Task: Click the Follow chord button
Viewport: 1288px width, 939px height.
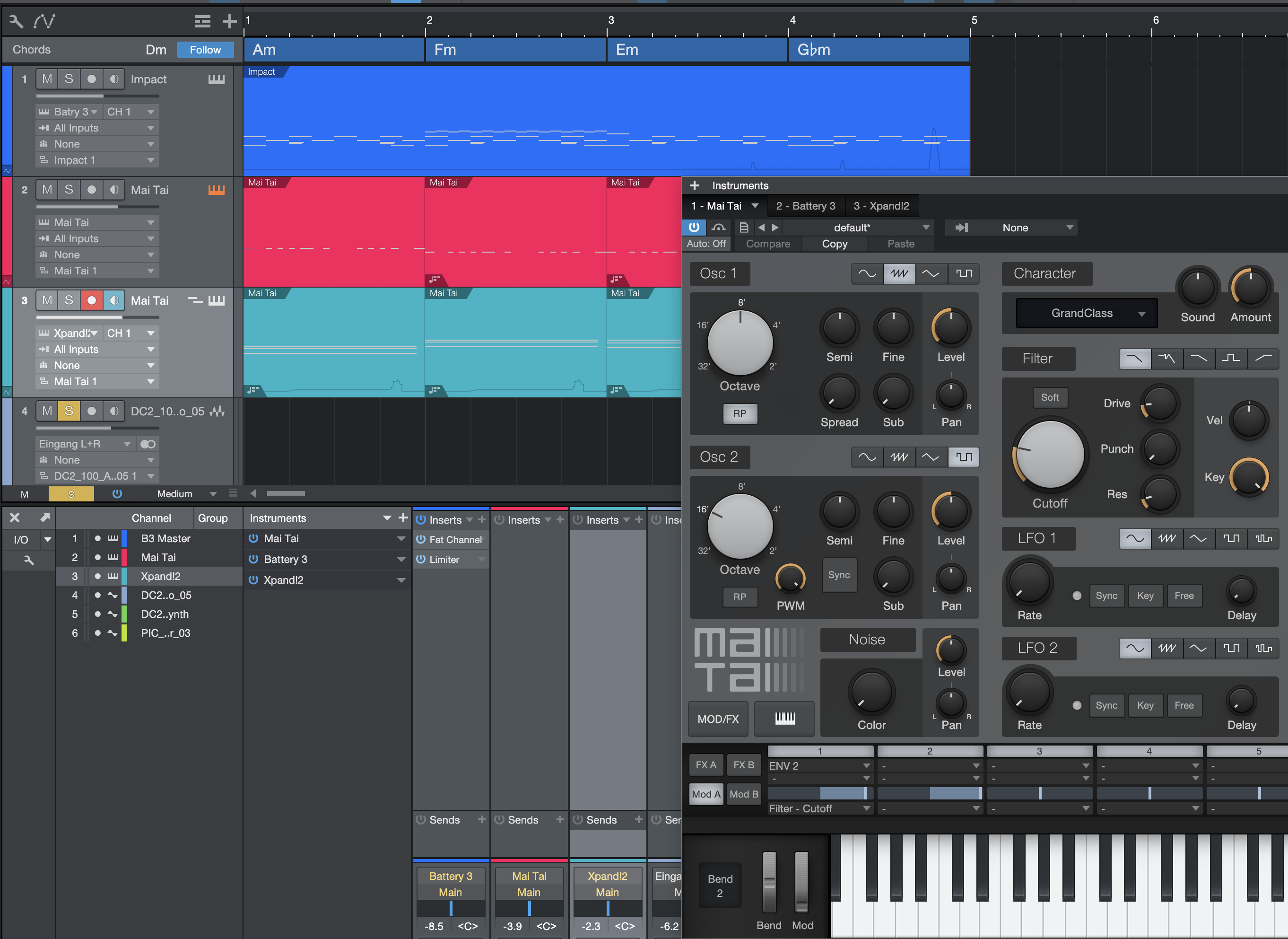Action: [x=205, y=50]
